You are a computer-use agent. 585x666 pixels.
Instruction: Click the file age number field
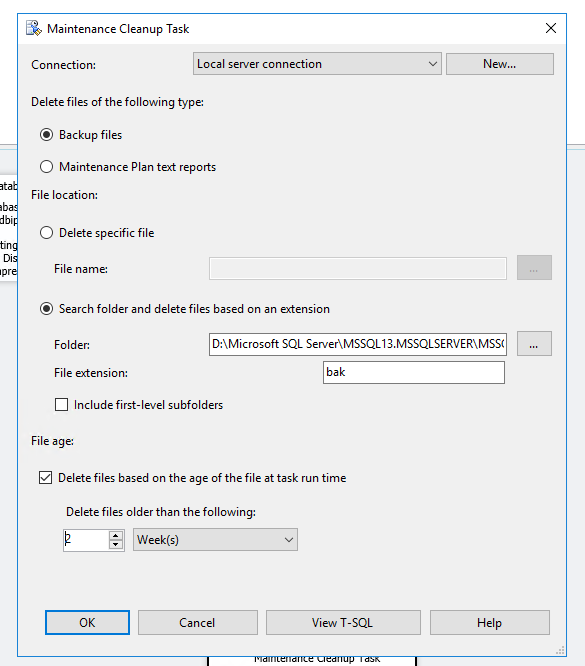point(86,540)
